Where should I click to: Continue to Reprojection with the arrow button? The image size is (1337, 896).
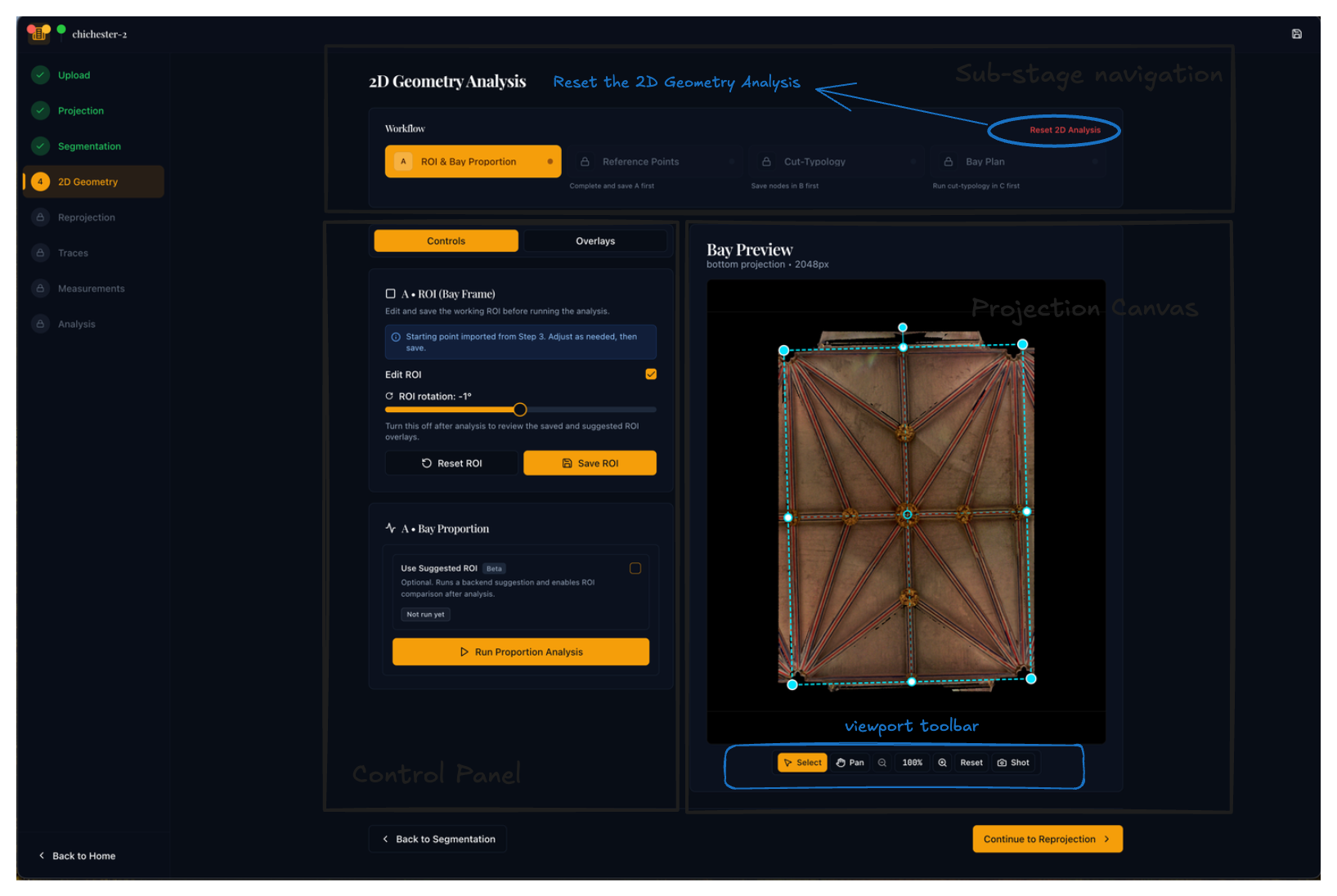point(1047,839)
